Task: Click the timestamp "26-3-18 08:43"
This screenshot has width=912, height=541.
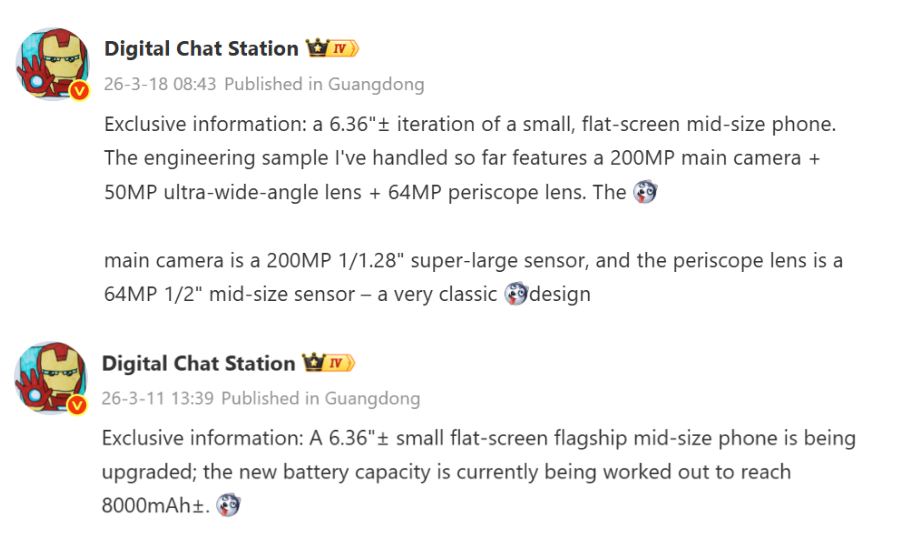Action: click(x=159, y=84)
